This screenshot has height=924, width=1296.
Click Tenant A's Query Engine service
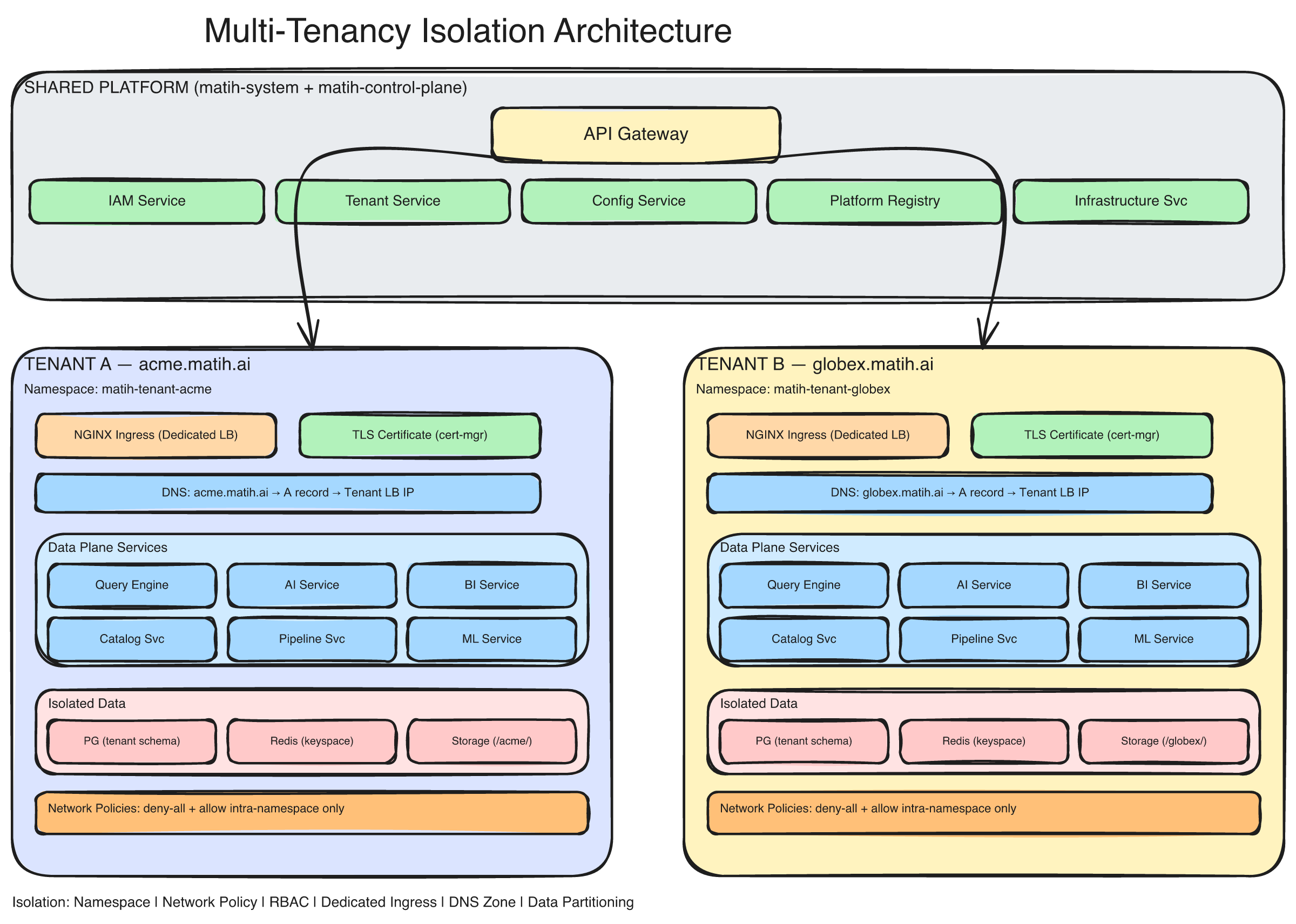(x=131, y=585)
